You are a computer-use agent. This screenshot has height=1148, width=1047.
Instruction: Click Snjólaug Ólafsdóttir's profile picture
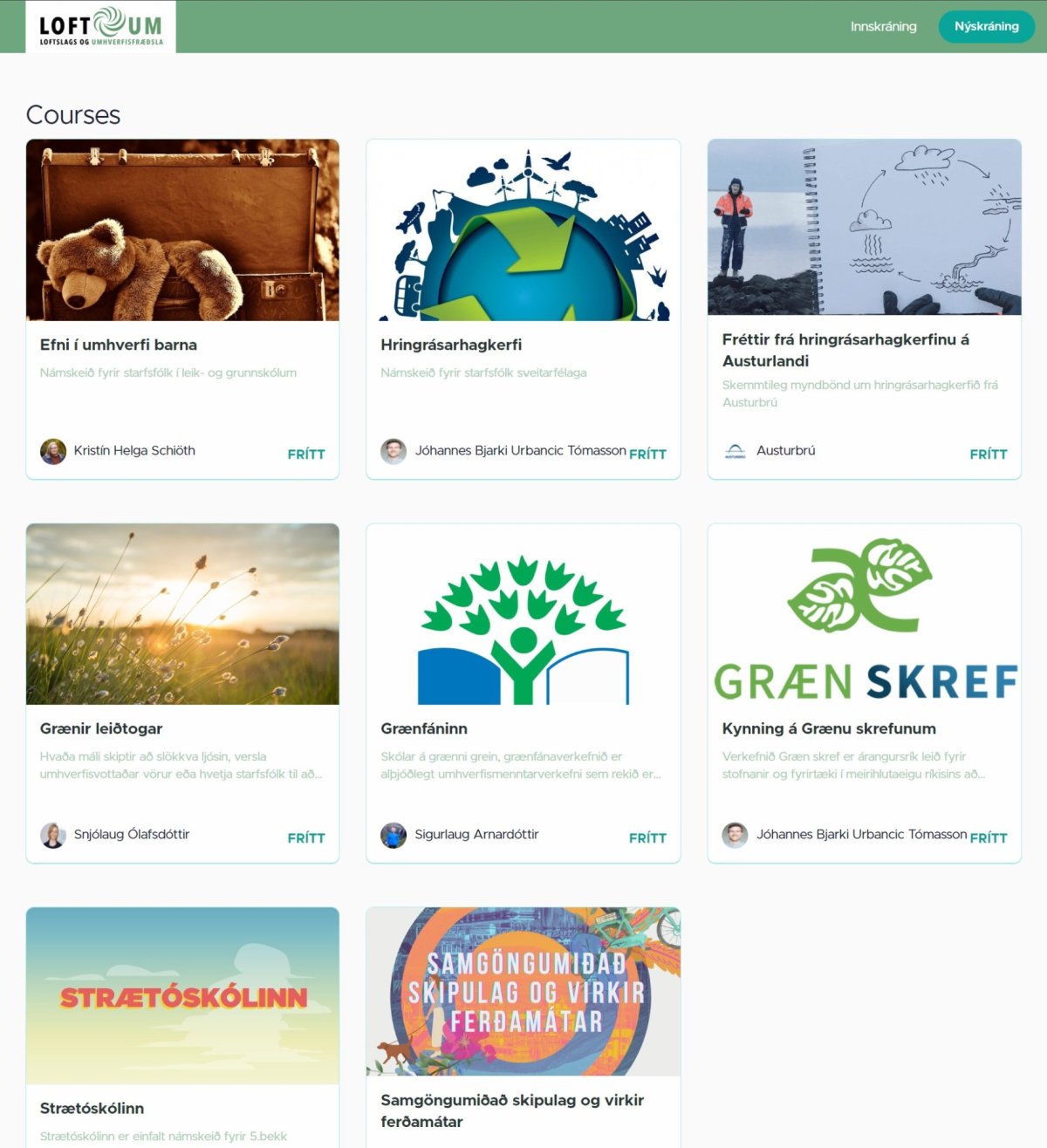[53, 835]
